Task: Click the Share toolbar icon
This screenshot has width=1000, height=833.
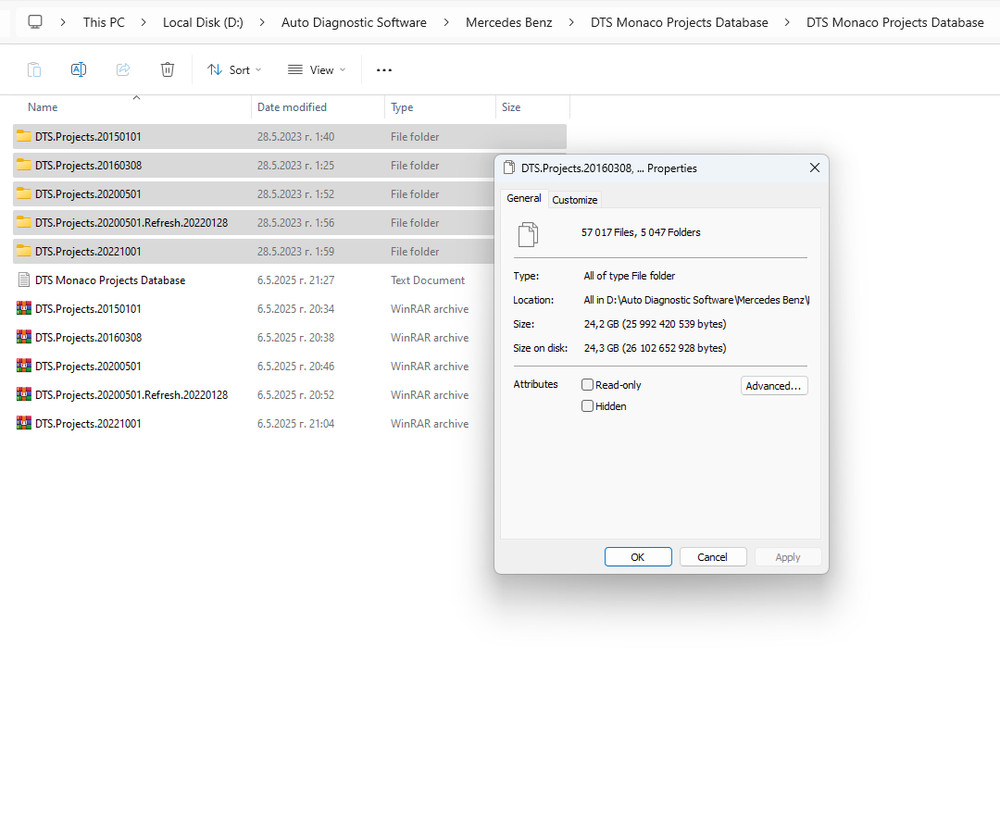Action: pyautogui.click(x=123, y=70)
